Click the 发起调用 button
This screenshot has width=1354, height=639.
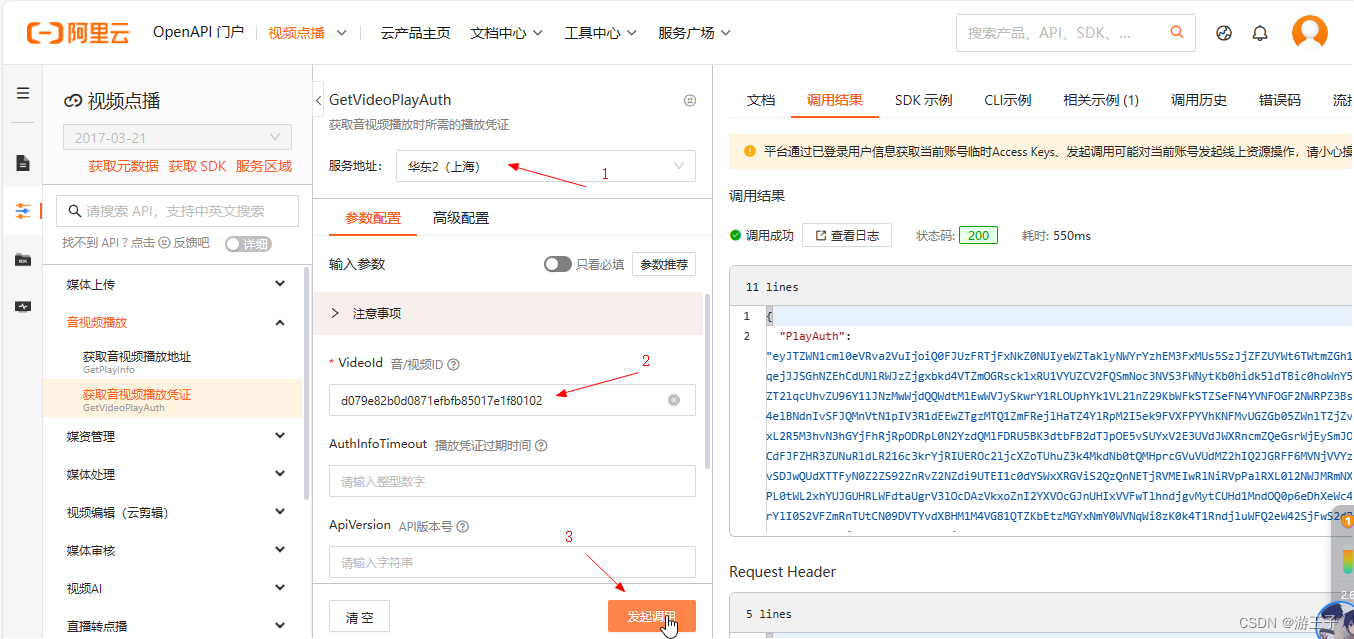click(652, 616)
